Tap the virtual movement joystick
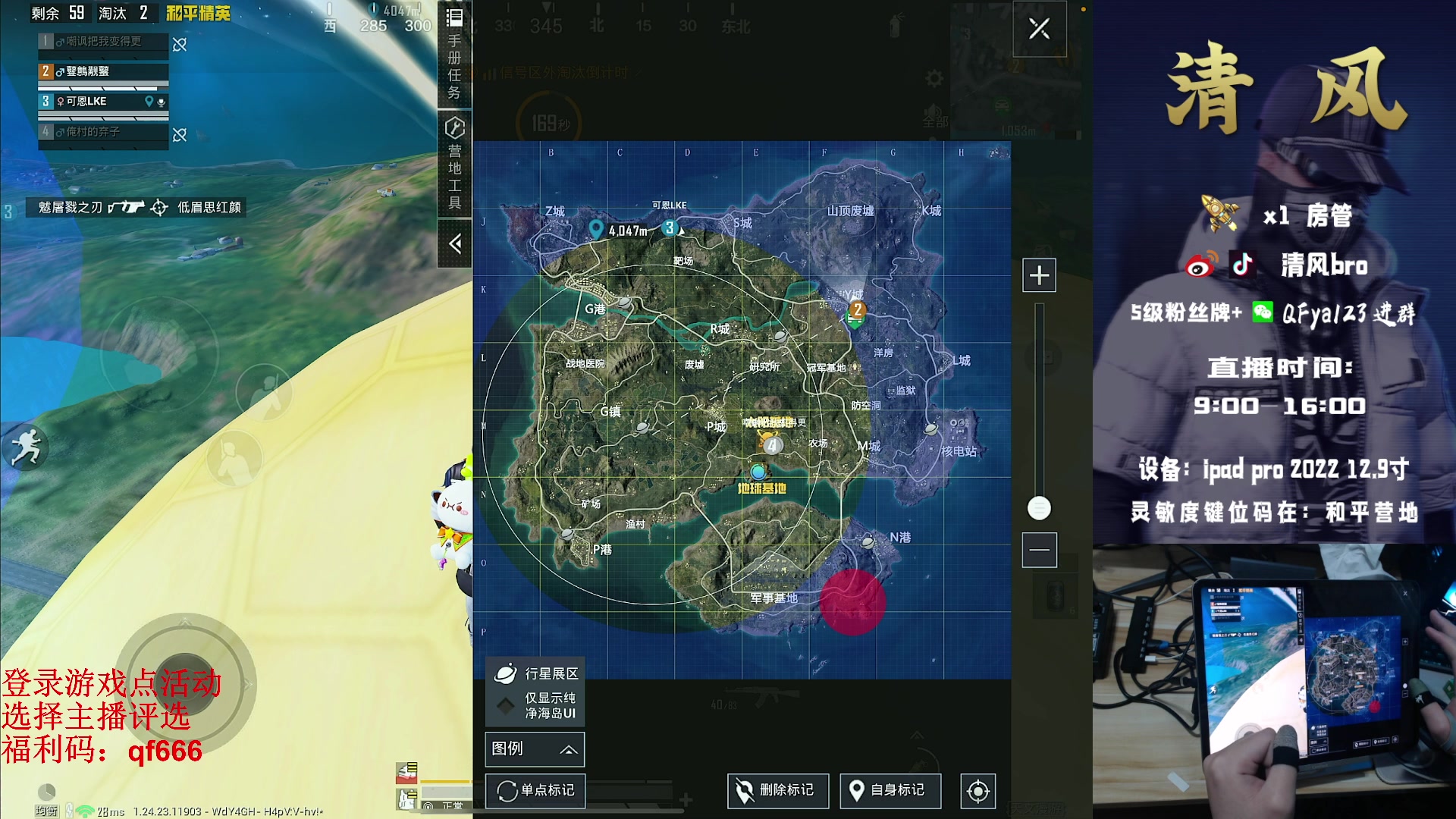Screen dimensions: 1456x819 184,683
